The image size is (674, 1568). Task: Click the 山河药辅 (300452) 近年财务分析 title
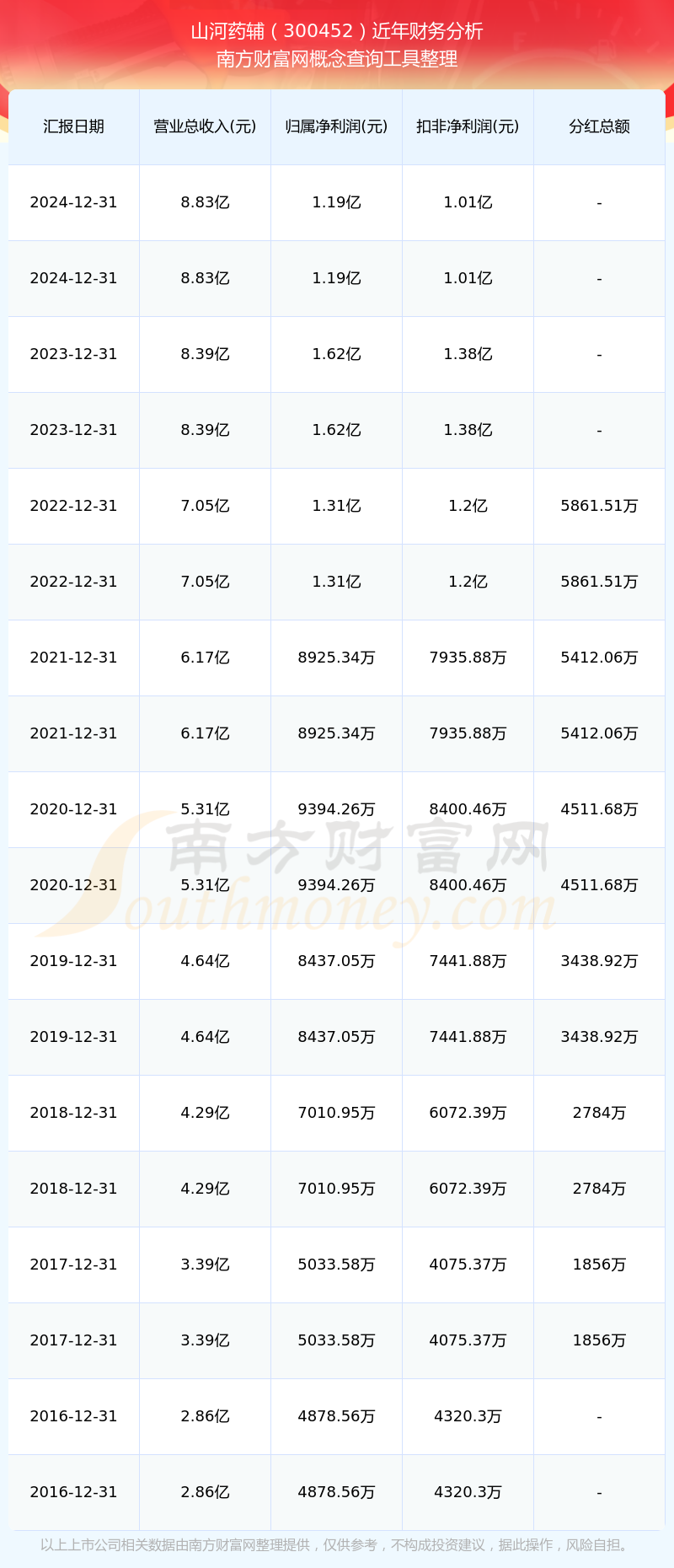(x=337, y=31)
